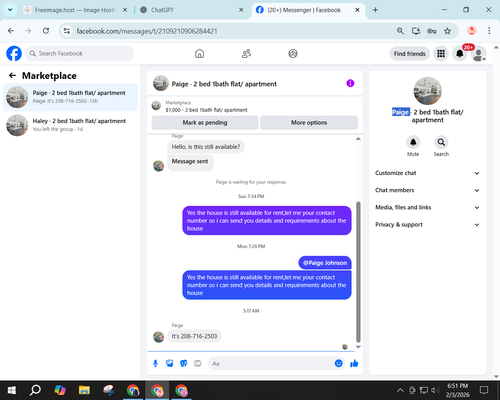Viewport: 500px width, 400px height.
Task: Open File Explorer from taskbar
Action: point(84,390)
